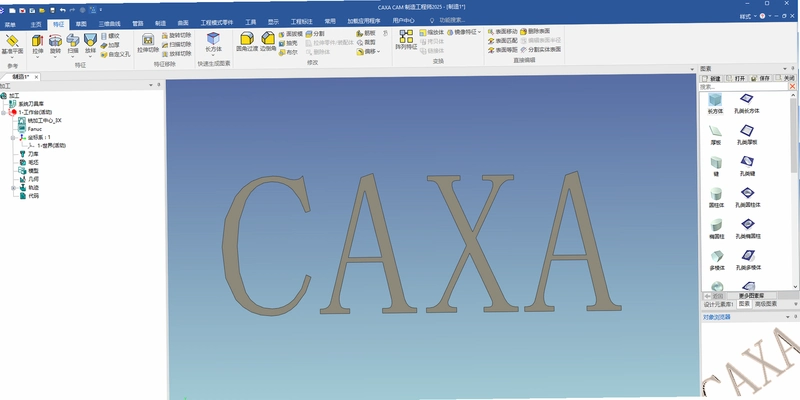Click the 拉伸 extrude feature icon
The width and height of the screenshot is (800, 400).
click(38, 43)
